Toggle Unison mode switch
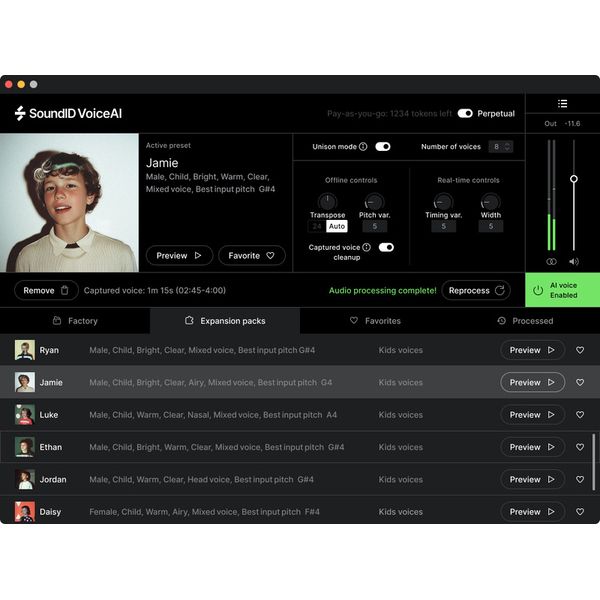 click(383, 147)
